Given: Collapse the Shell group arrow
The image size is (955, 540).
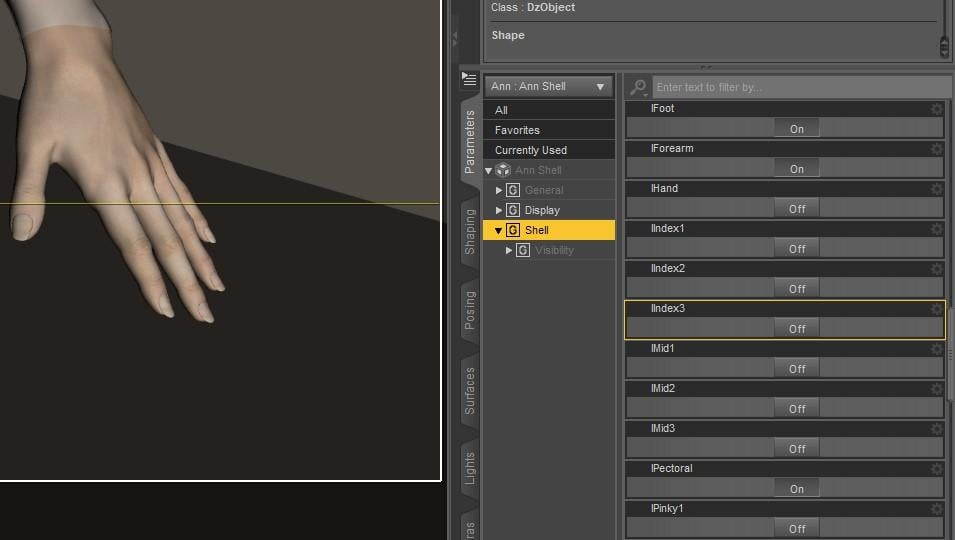Looking at the screenshot, I should (498, 231).
